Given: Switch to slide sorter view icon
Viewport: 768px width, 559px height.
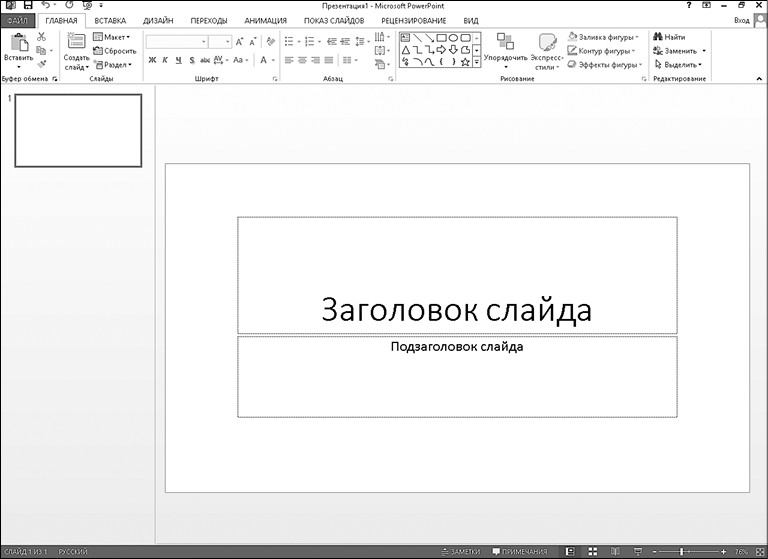Looking at the screenshot, I should (x=592, y=551).
